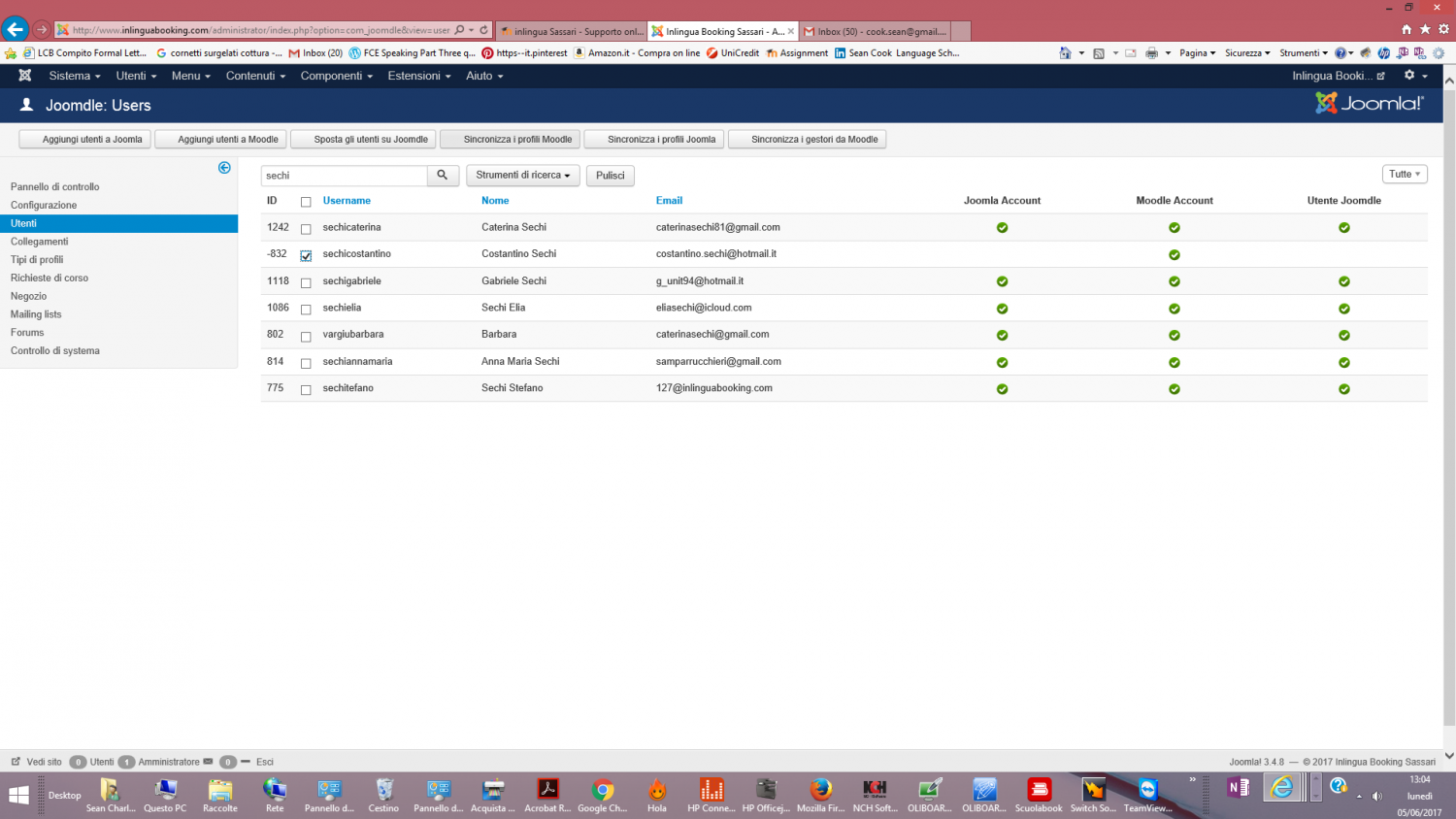The image size is (1456, 819).
Task: Open the Componenti menu dropdown
Action: click(336, 76)
